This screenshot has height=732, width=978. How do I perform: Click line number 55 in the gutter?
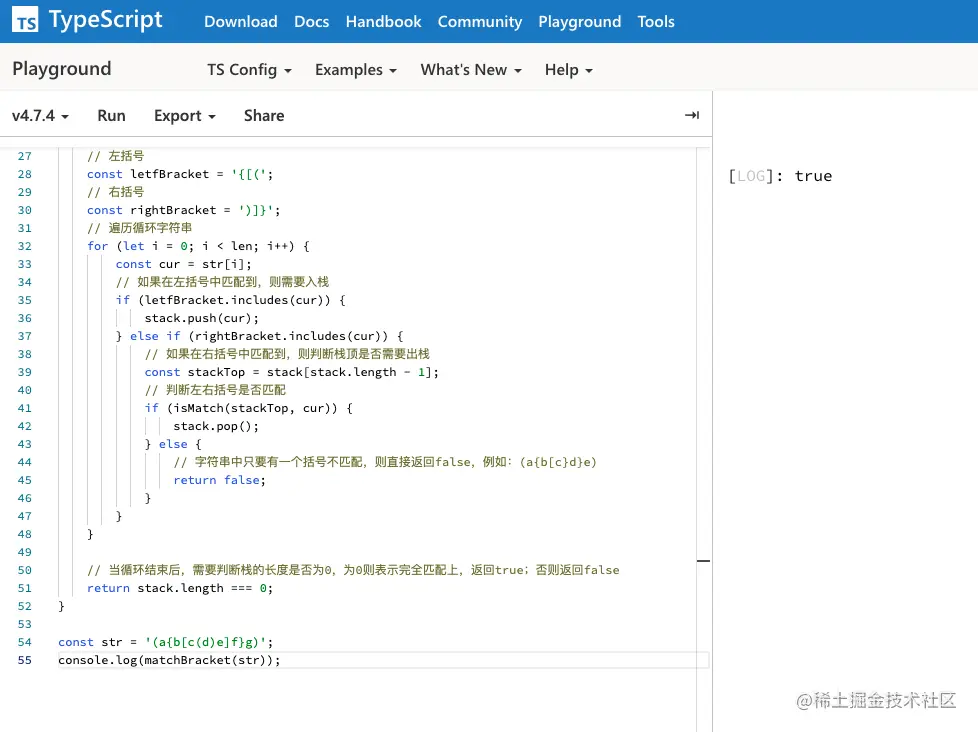click(24, 660)
